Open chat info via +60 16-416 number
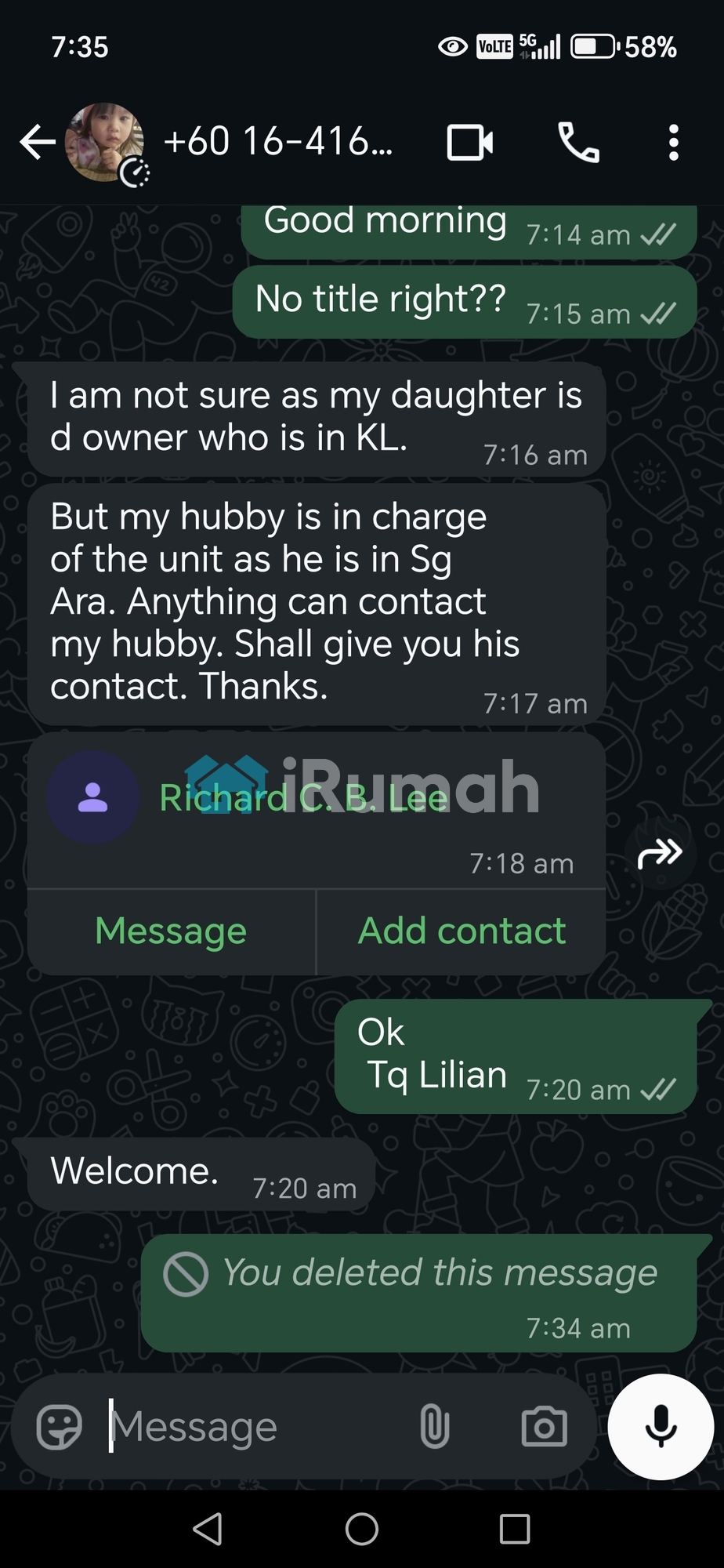The width and height of the screenshot is (724, 1568). [x=278, y=142]
